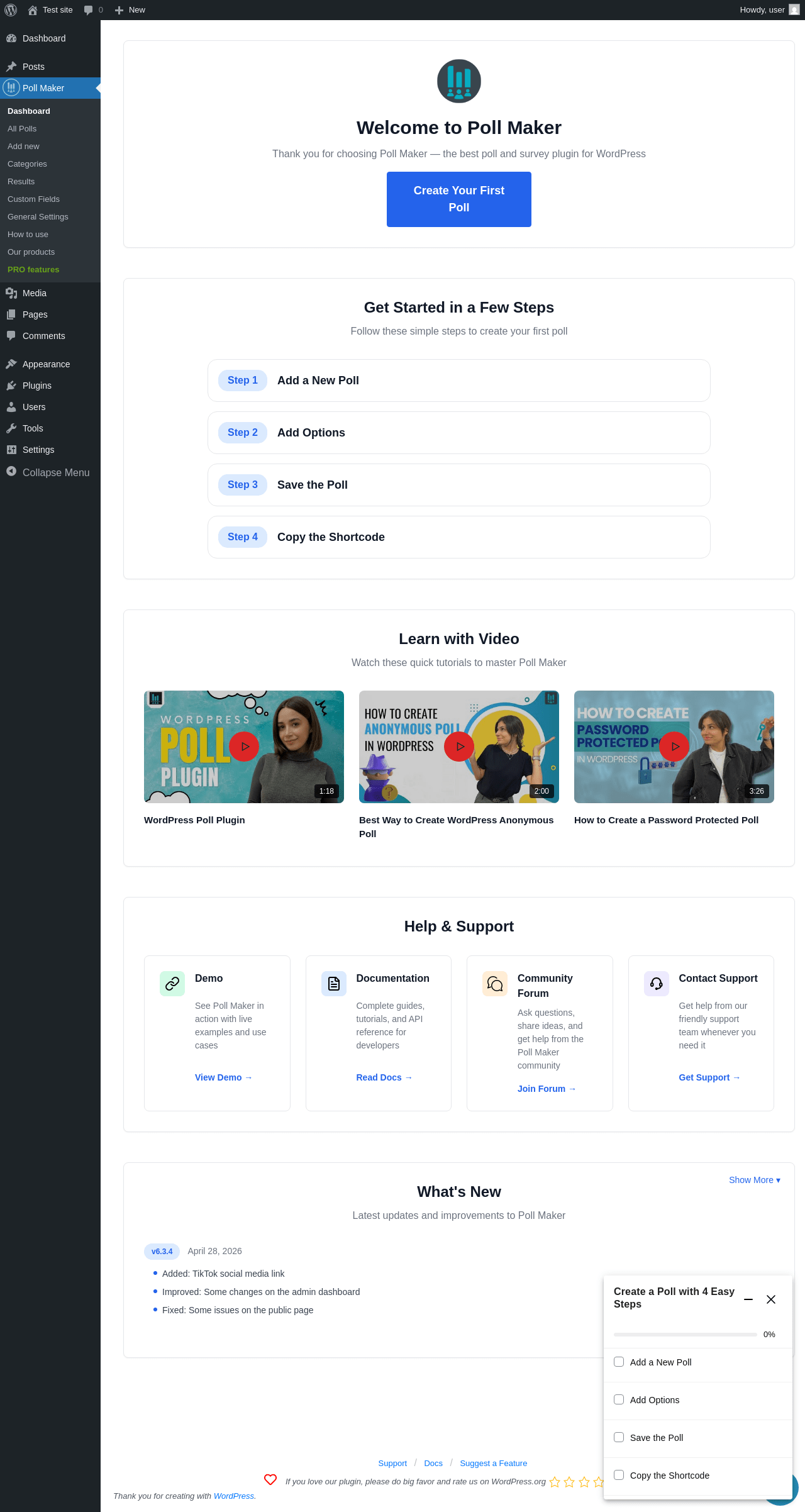
Task: Open Settings via its sidebar icon
Action: 11,450
